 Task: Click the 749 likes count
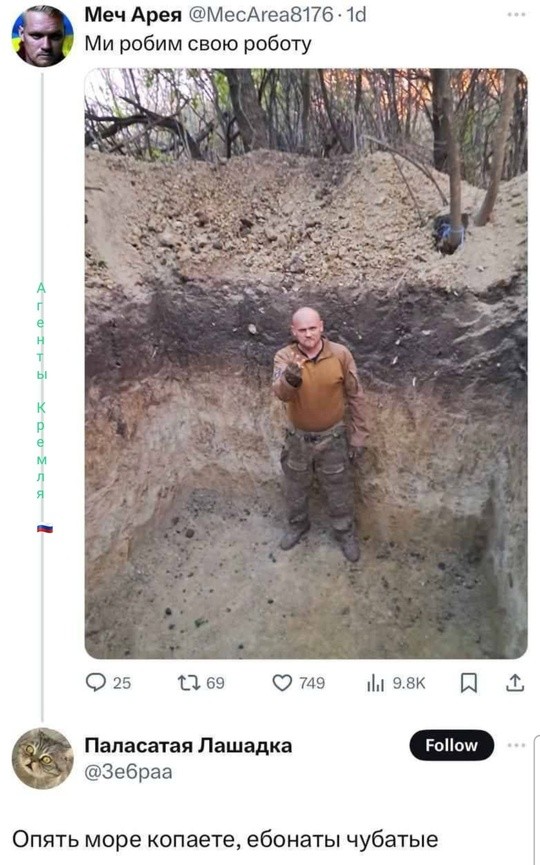pyautogui.click(x=312, y=684)
